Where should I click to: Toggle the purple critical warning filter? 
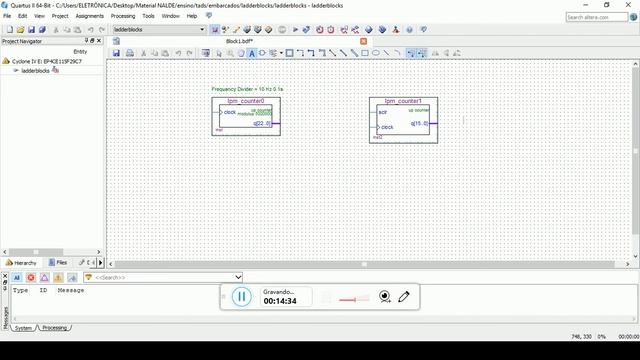[x=44, y=278]
